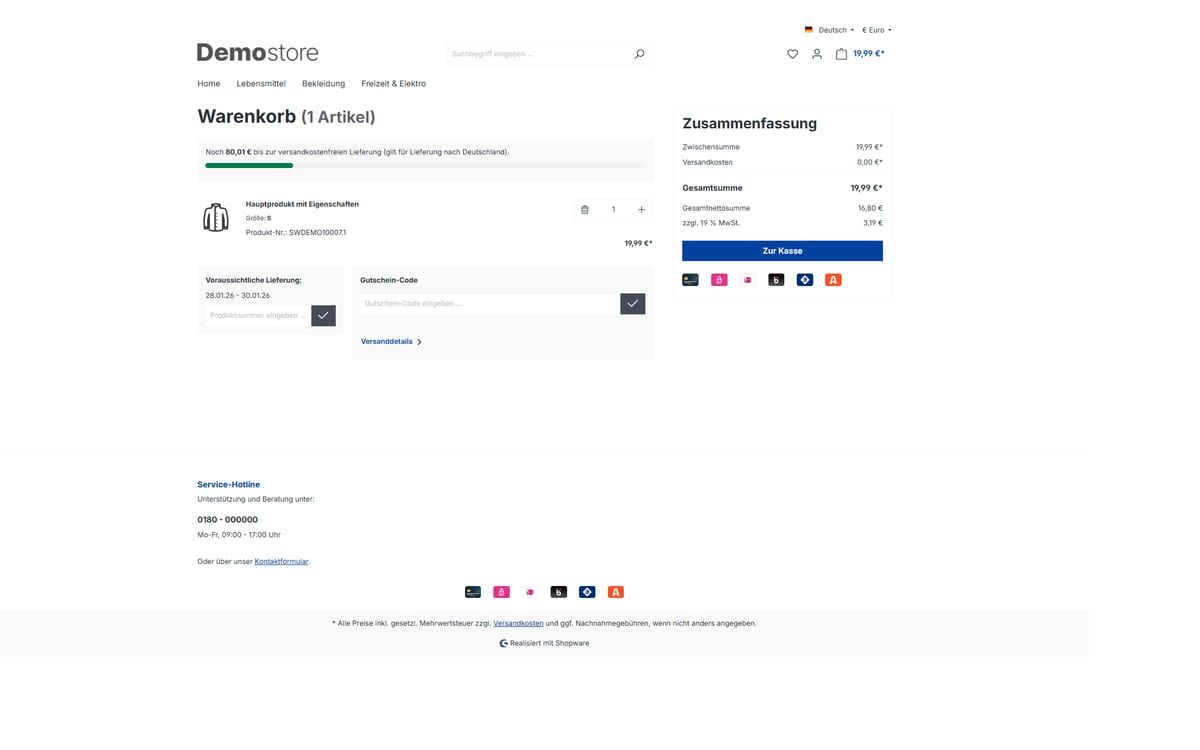
Task: Increase quantity with the plus icon
Action: 641,209
